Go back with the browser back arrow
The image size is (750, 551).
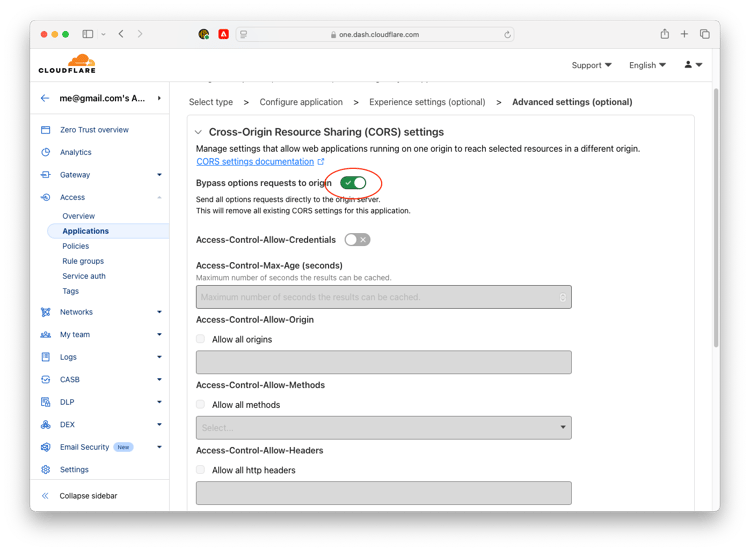[121, 34]
